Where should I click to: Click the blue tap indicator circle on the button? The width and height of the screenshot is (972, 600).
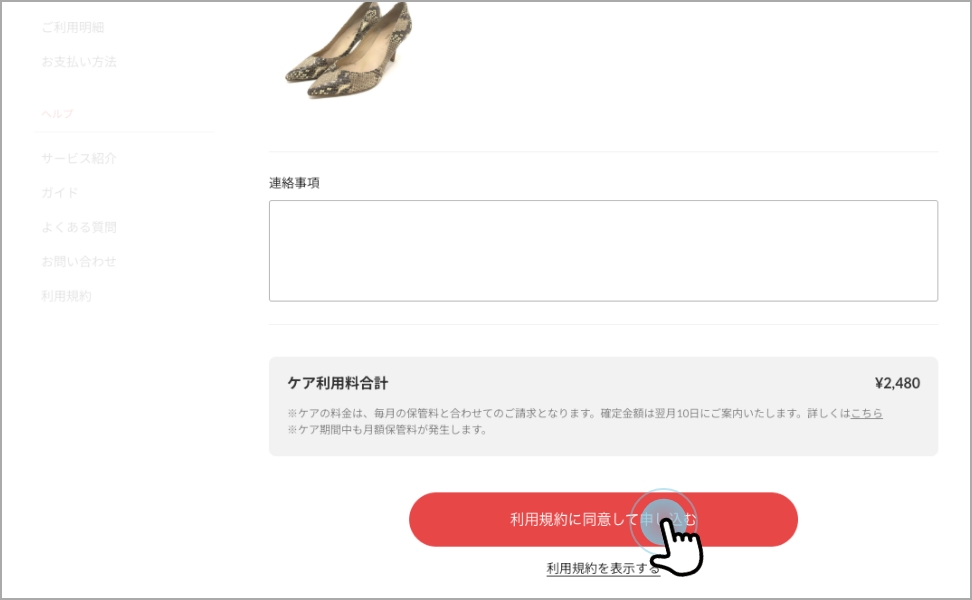point(663,521)
